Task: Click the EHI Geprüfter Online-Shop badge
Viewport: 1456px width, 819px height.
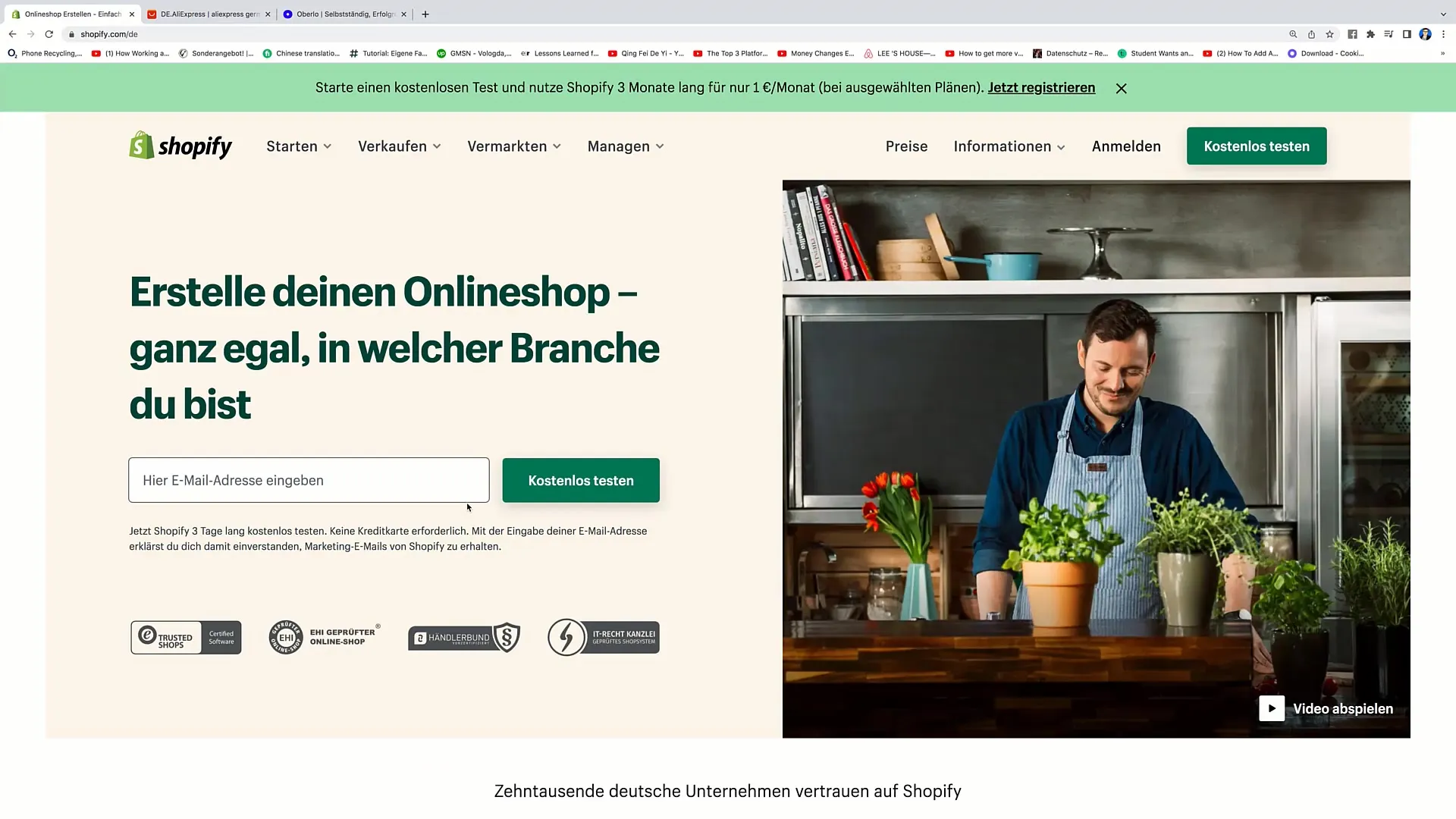Action: (x=325, y=638)
